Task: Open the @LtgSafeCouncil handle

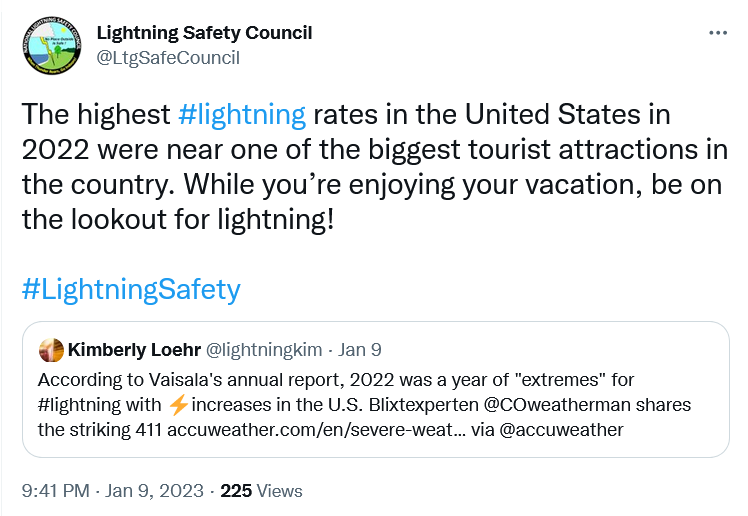Action: [x=168, y=57]
